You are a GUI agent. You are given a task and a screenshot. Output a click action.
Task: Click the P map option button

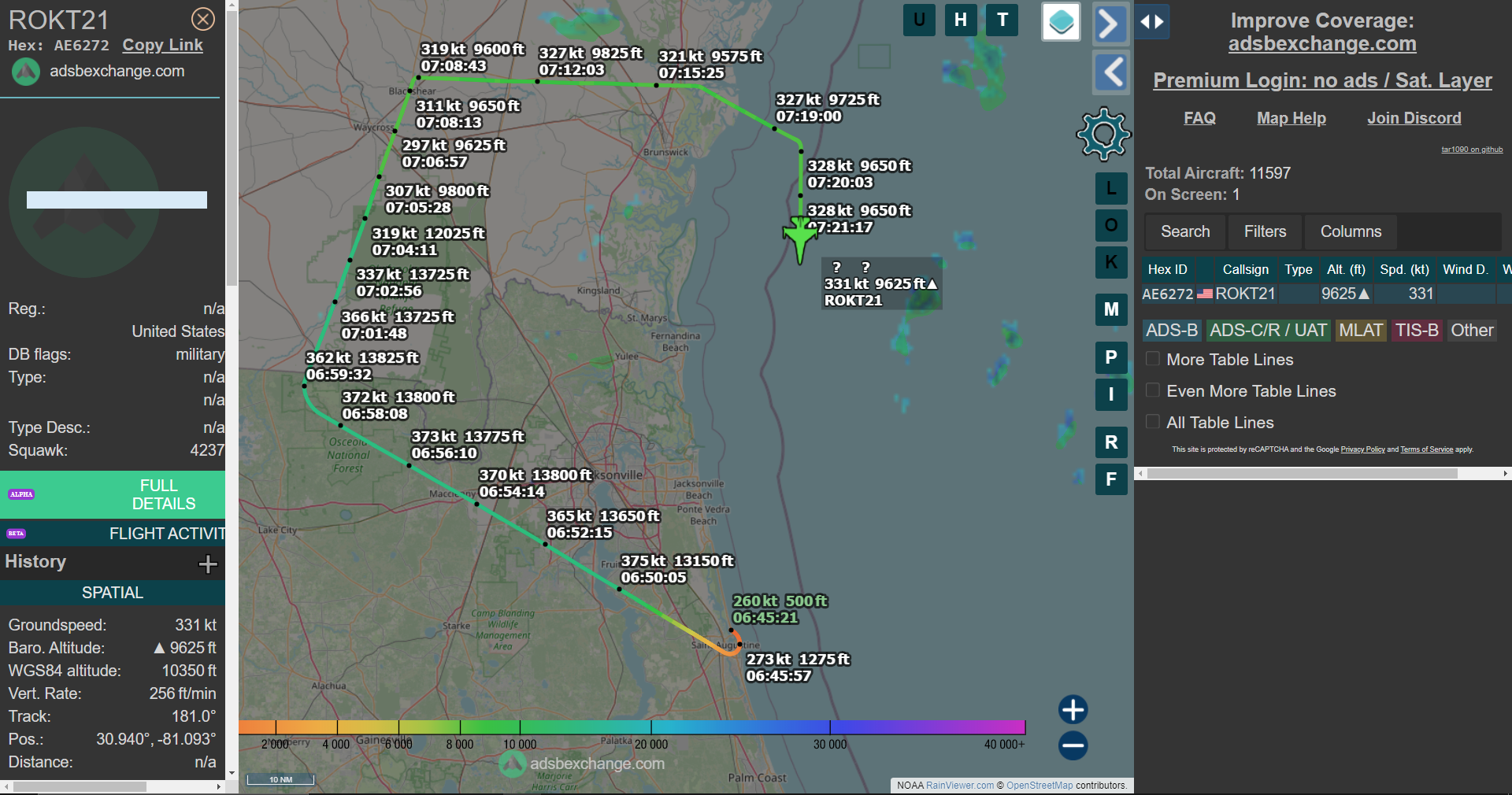coord(1111,357)
